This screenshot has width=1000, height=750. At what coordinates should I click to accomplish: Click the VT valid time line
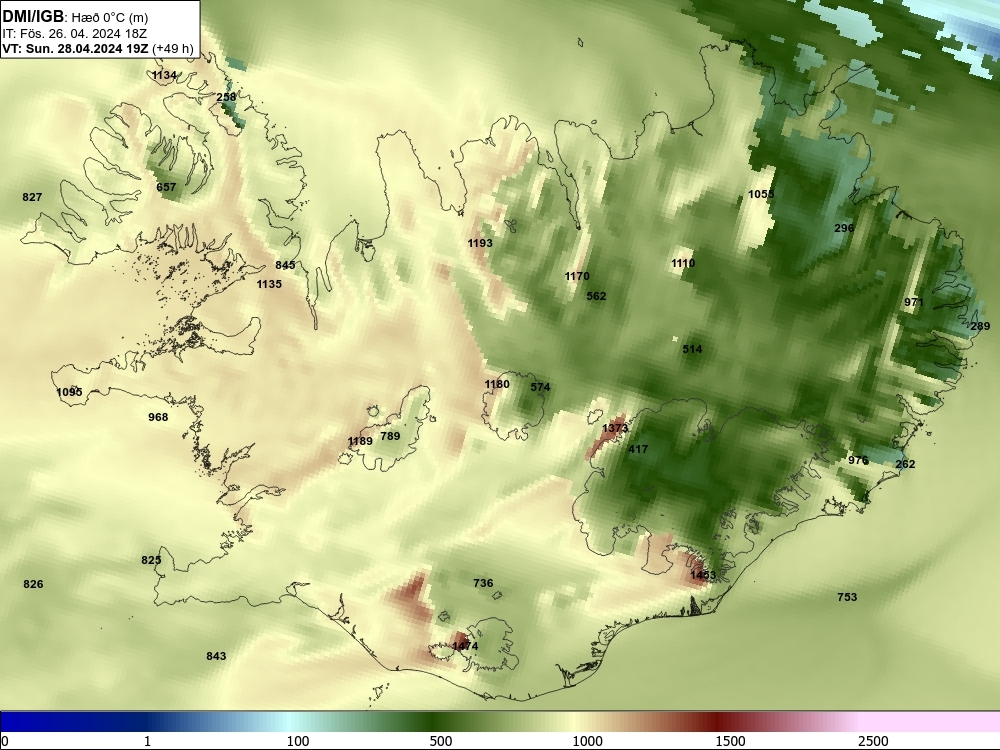[98, 48]
